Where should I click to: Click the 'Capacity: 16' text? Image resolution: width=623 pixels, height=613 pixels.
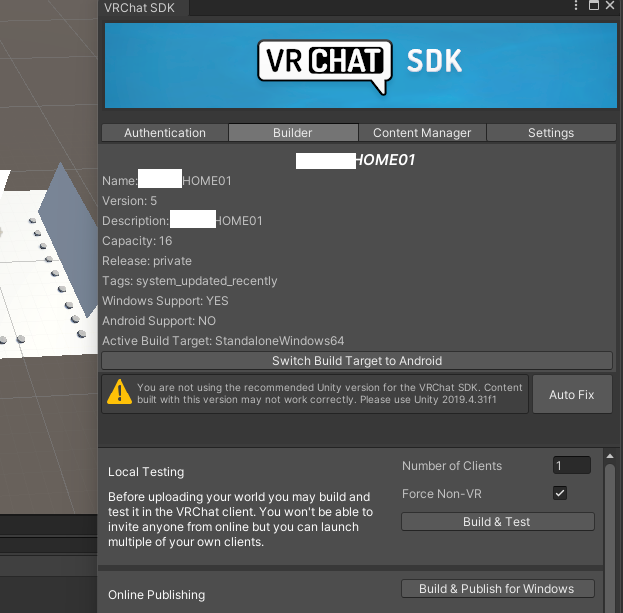137,241
